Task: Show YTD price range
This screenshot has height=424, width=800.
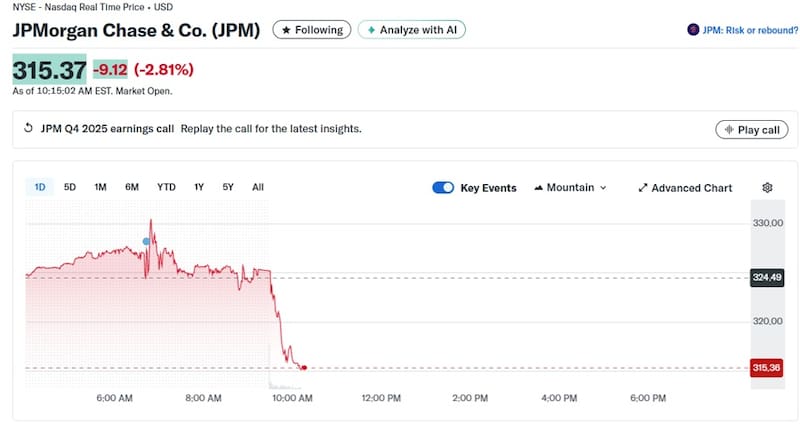Action: click(x=166, y=187)
